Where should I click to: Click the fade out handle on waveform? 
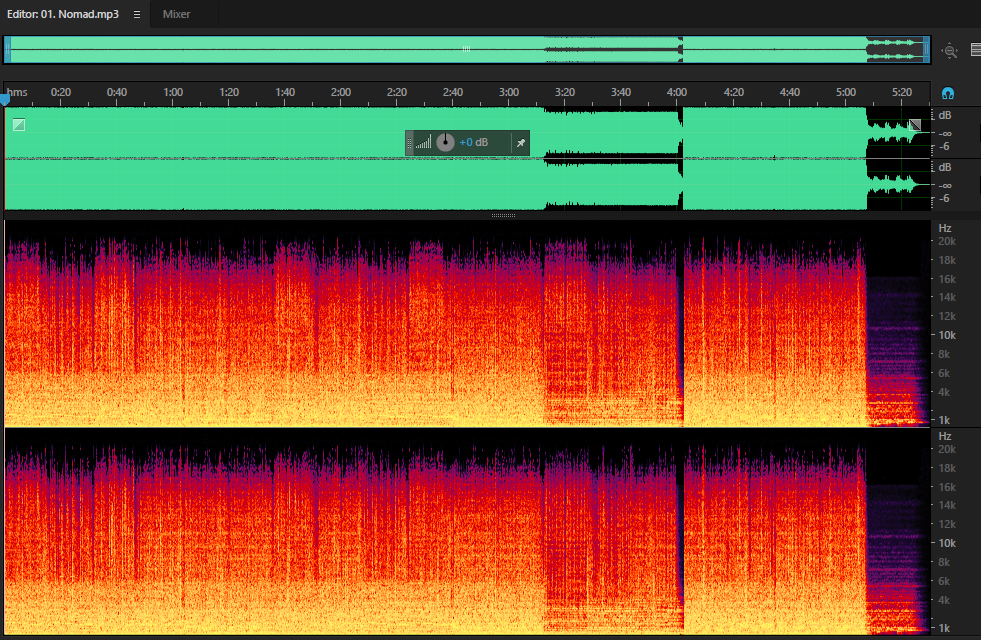pos(915,124)
